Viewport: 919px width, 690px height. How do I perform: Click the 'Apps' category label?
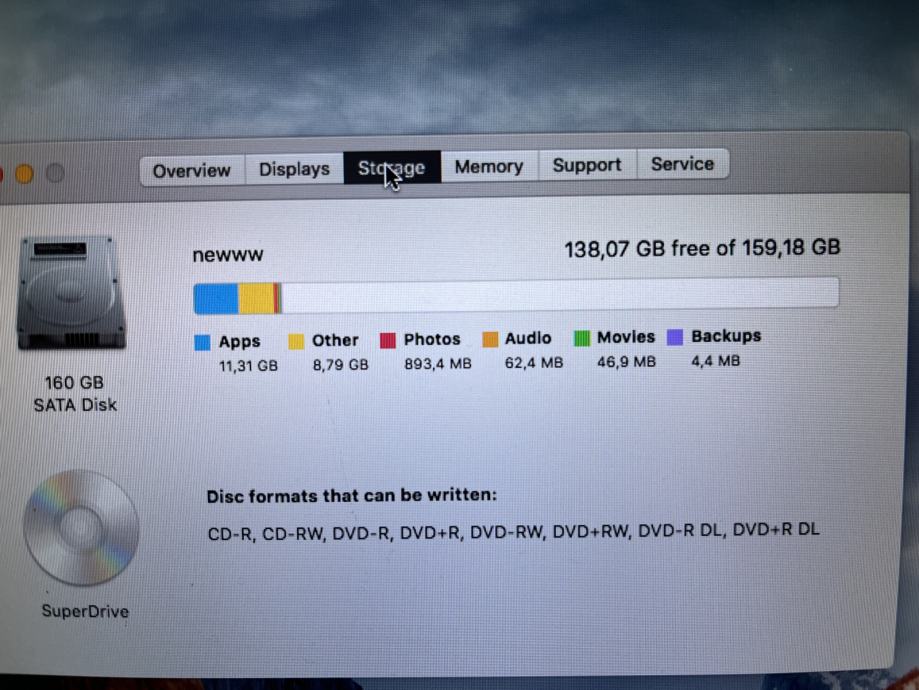click(239, 341)
